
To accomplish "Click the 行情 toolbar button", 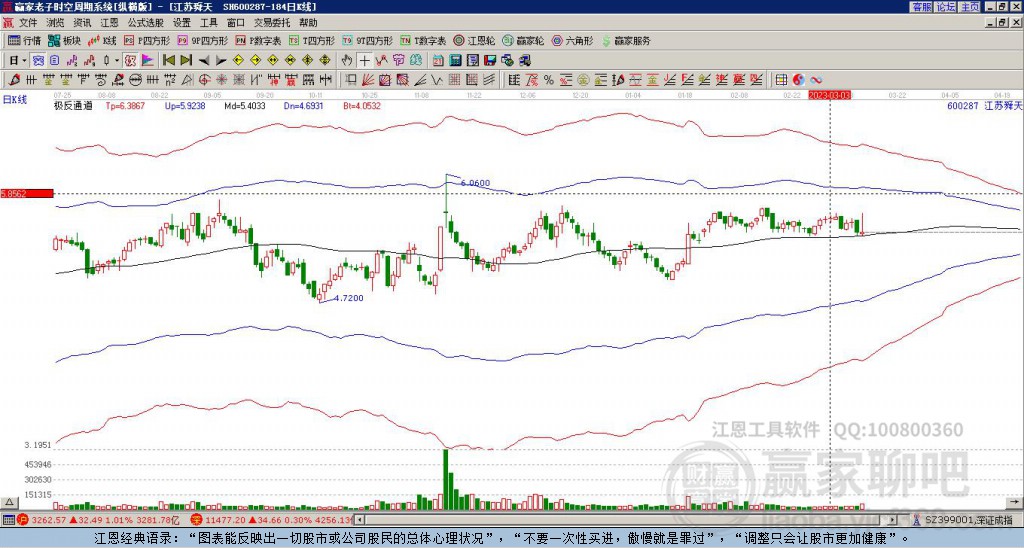I will click(24, 40).
